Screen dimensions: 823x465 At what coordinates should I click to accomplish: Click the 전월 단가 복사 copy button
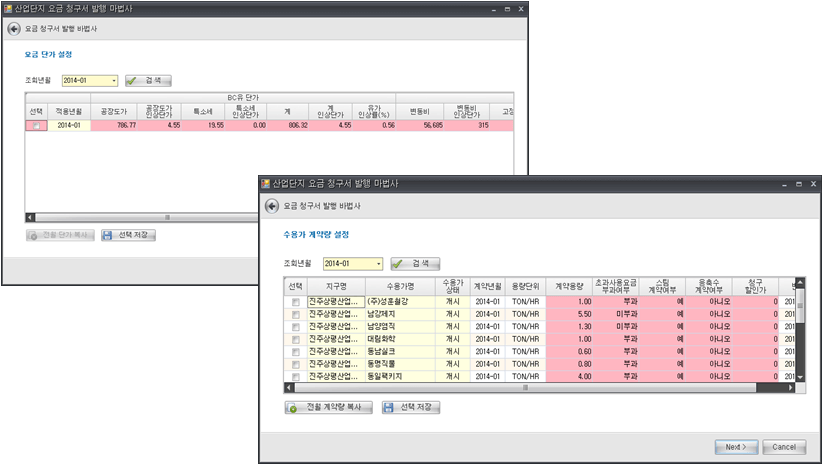pos(61,235)
